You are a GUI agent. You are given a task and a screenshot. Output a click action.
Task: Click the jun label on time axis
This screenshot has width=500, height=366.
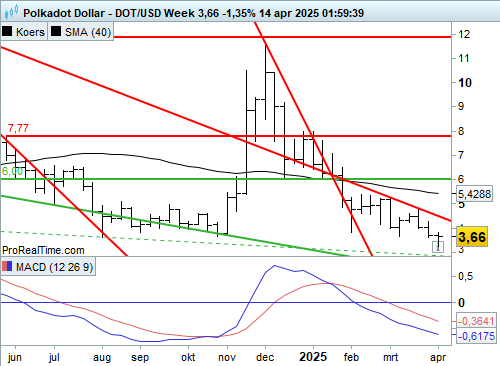click(15, 358)
